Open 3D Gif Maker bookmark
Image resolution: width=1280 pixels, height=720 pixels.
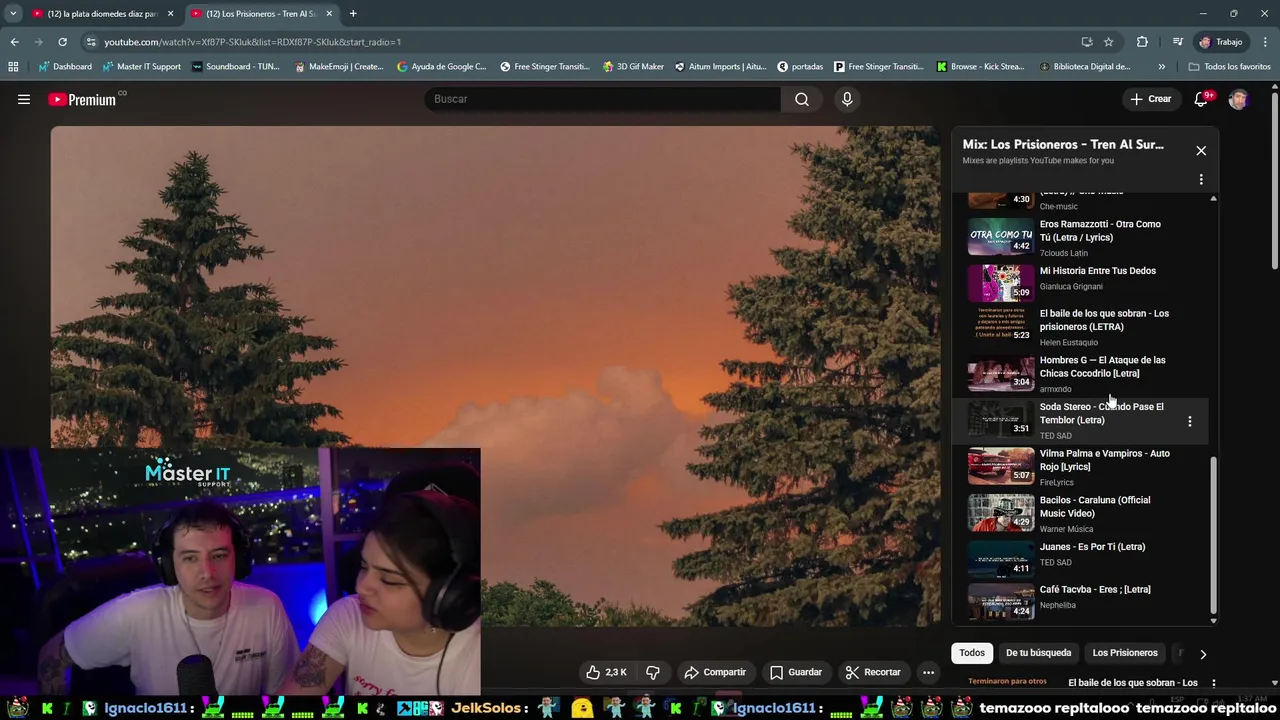tap(633, 67)
